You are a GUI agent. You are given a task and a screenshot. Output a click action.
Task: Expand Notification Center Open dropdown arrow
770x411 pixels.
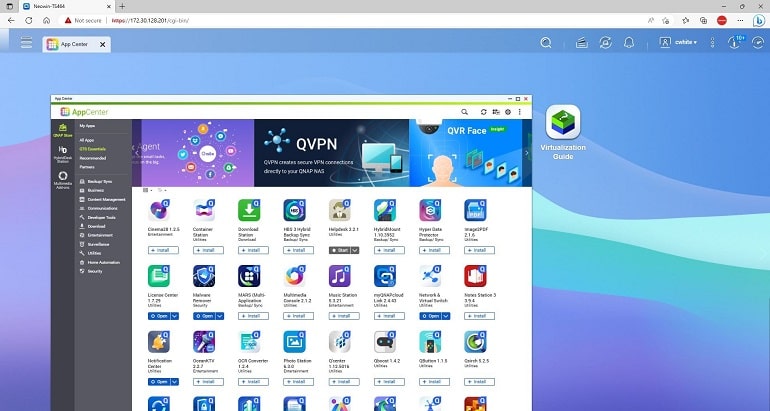(174, 382)
